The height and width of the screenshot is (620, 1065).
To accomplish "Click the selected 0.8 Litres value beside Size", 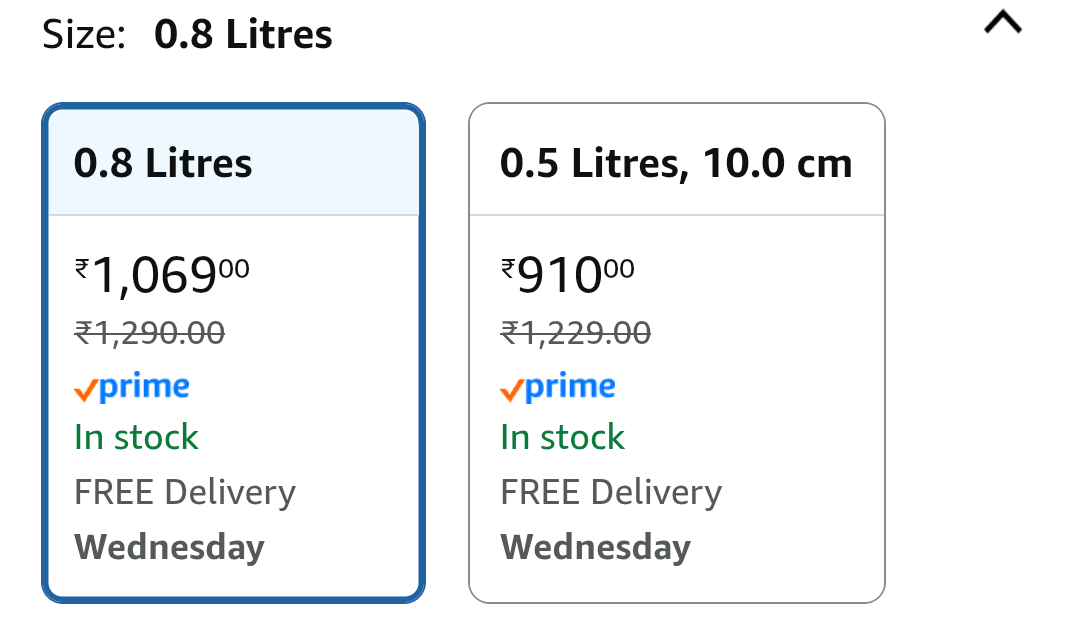I will click(x=243, y=34).
